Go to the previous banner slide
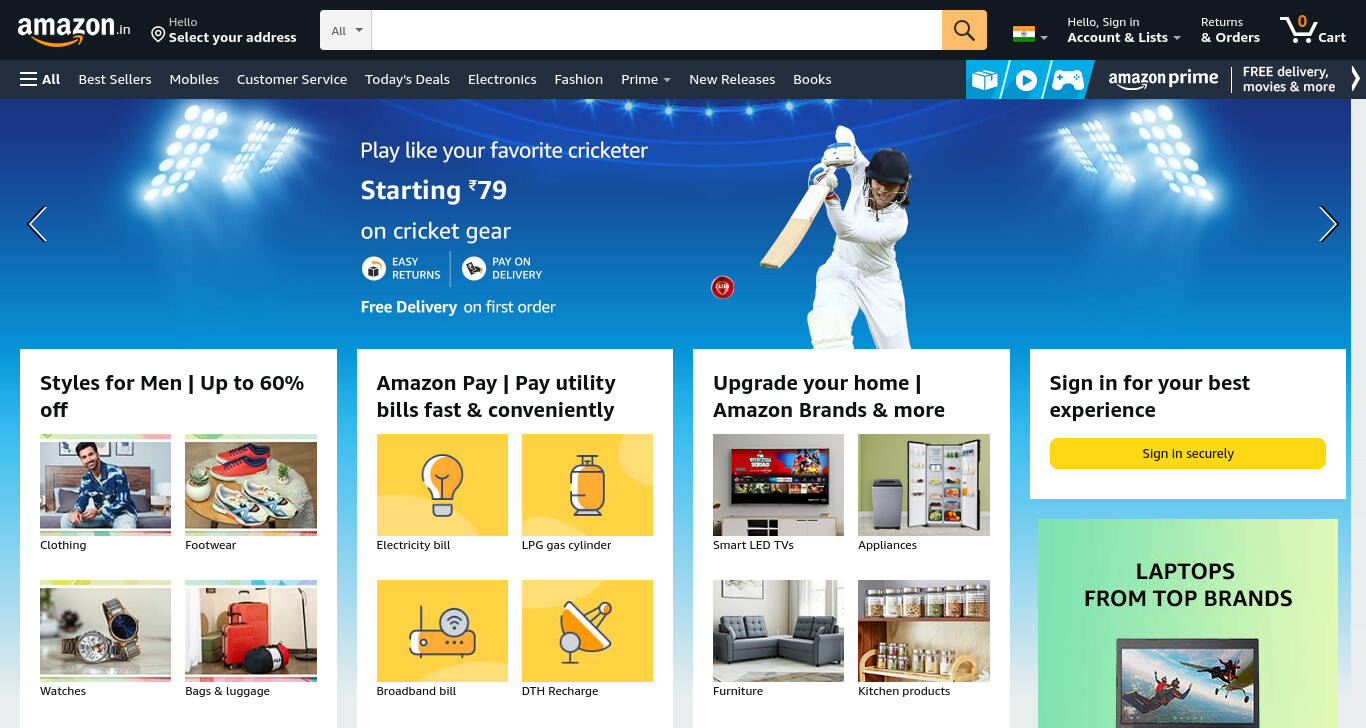The height and width of the screenshot is (728, 1366). click(x=37, y=224)
